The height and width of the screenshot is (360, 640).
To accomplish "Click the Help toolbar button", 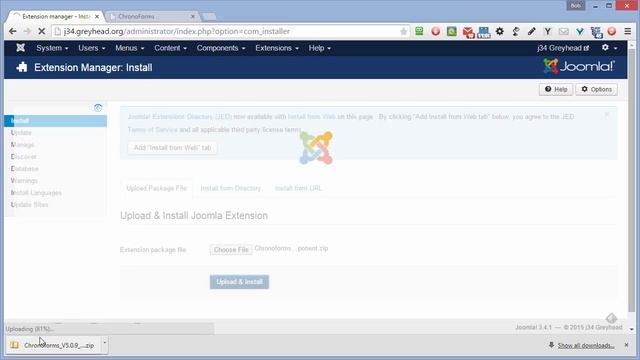I will tap(556, 89).
